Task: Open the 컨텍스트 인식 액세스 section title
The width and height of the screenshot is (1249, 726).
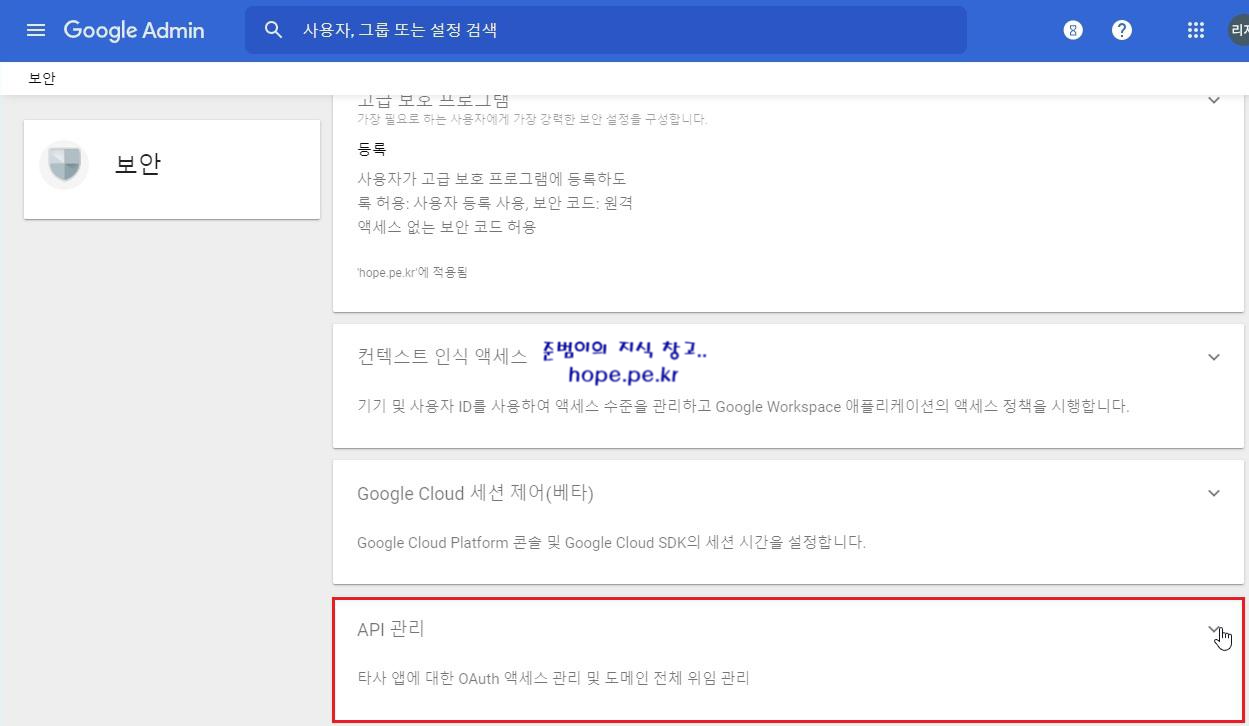Action: [x=442, y=357]
